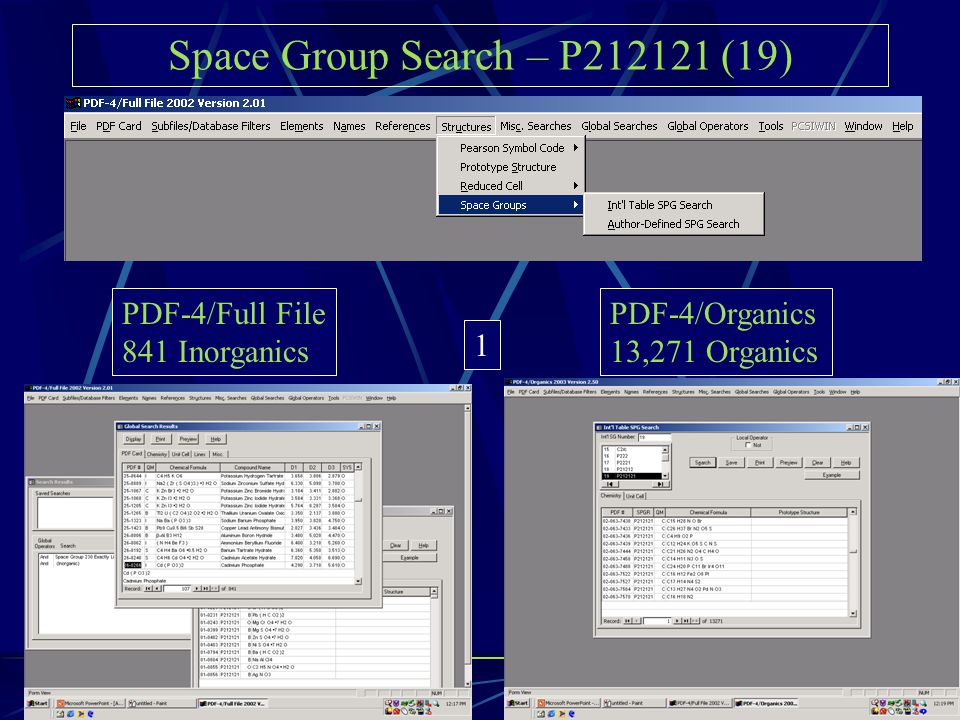Click Global Searches in the enlarged menu bar
The width and height of the screenshot is (960, 720).
click(x=619, y=126)
